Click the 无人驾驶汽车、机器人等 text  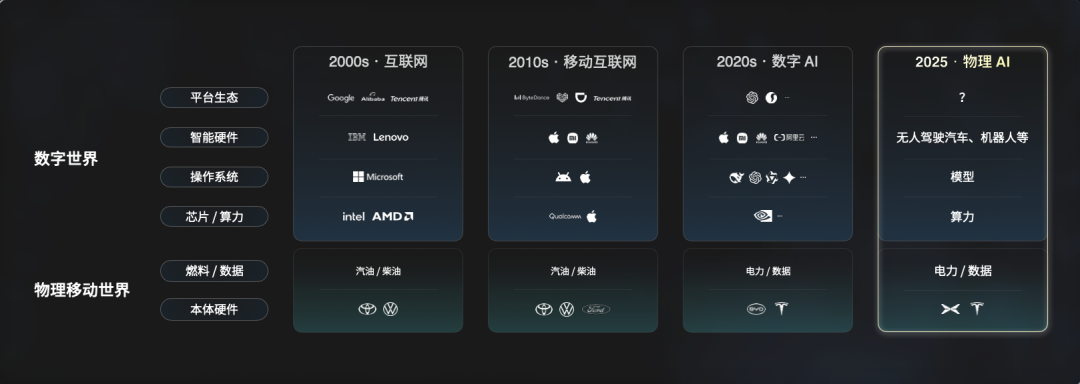[x=962, y=138]
